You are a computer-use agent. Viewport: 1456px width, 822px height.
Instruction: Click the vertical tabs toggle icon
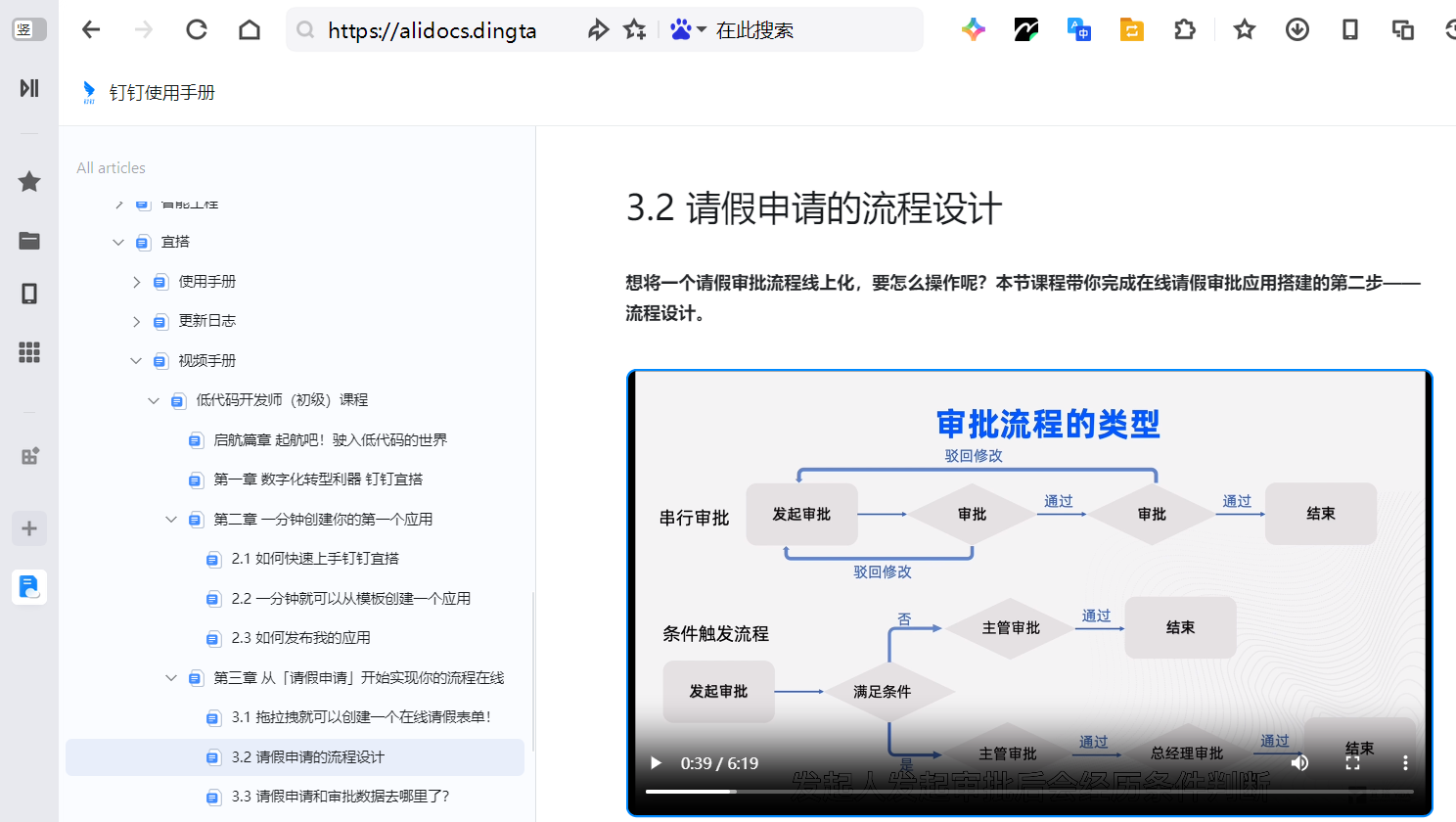(x=28, y=29)
